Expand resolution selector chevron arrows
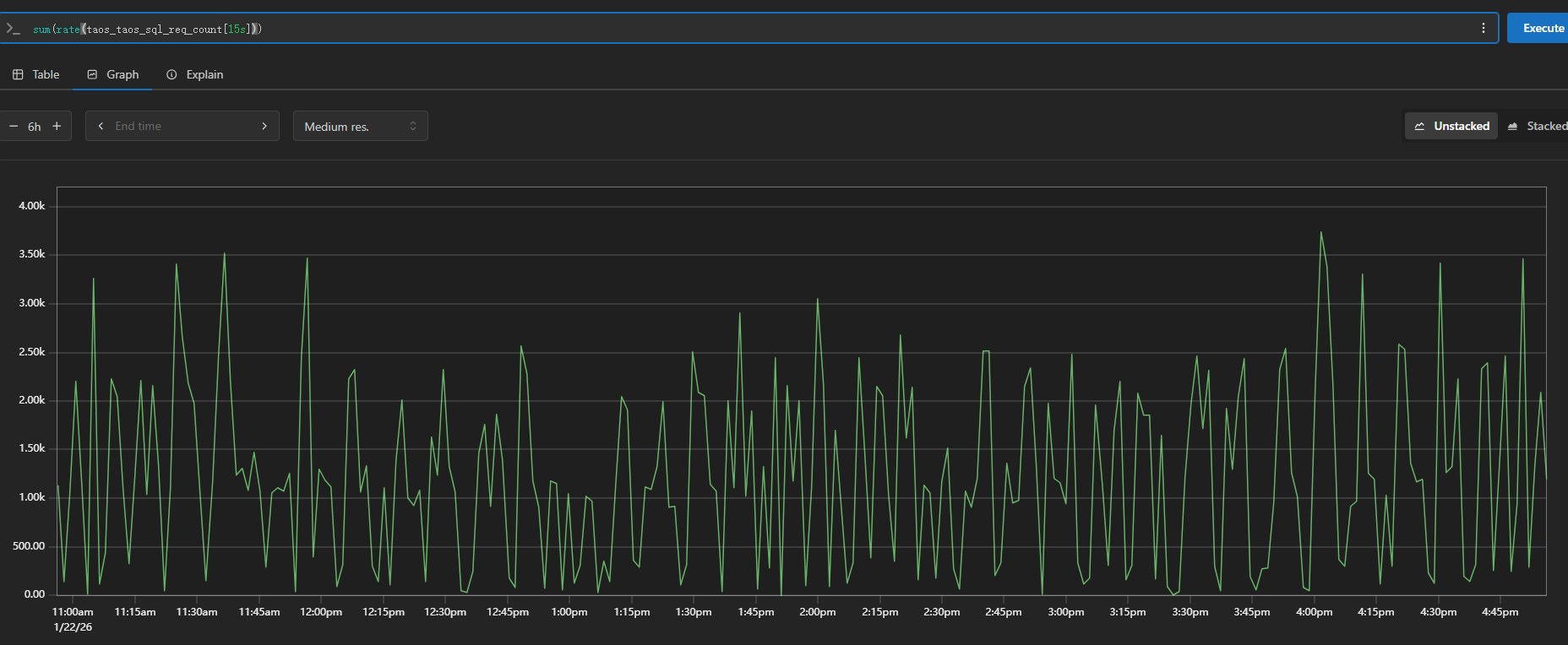The width and height of the screenshot is (1568, 645). pos(413,126)
